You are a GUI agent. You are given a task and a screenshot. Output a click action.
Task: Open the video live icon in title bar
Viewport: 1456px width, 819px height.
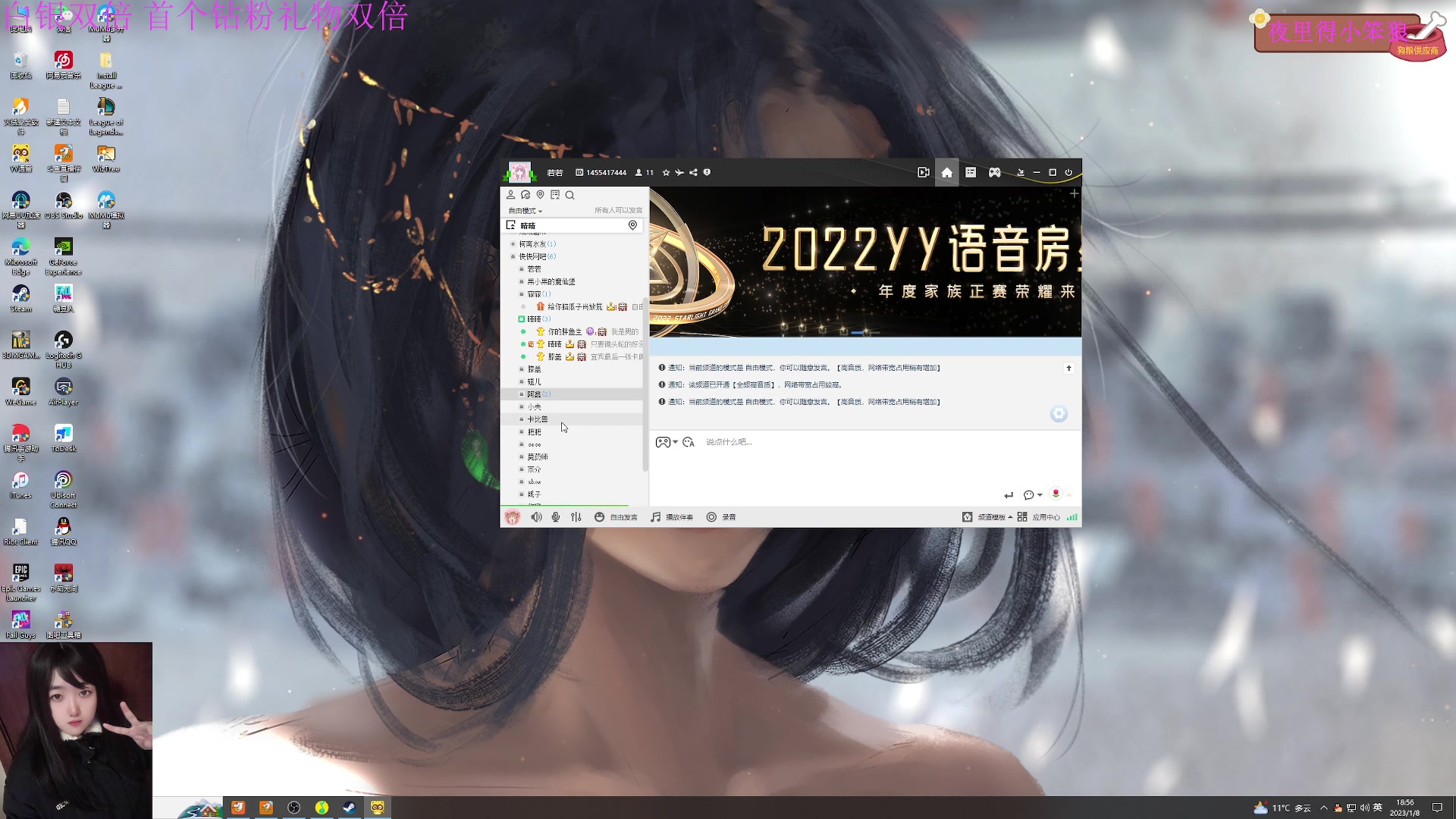(x=924, y=173)
